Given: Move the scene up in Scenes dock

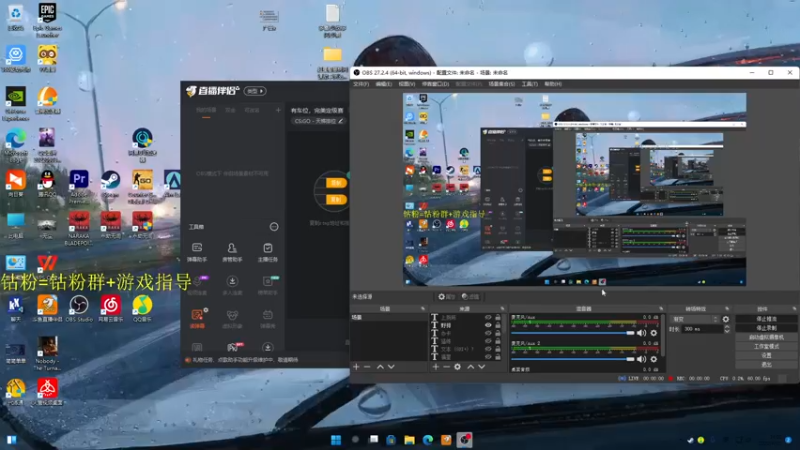Looking at the screenshot, I should 380,366.
